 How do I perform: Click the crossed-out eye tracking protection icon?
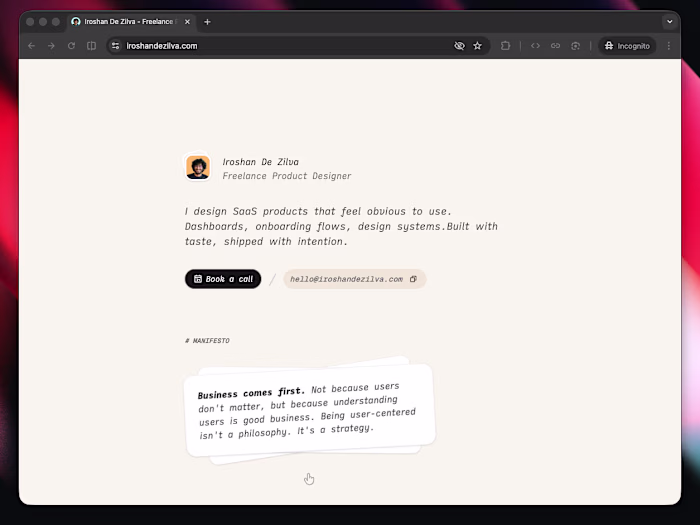pos(459,46)
